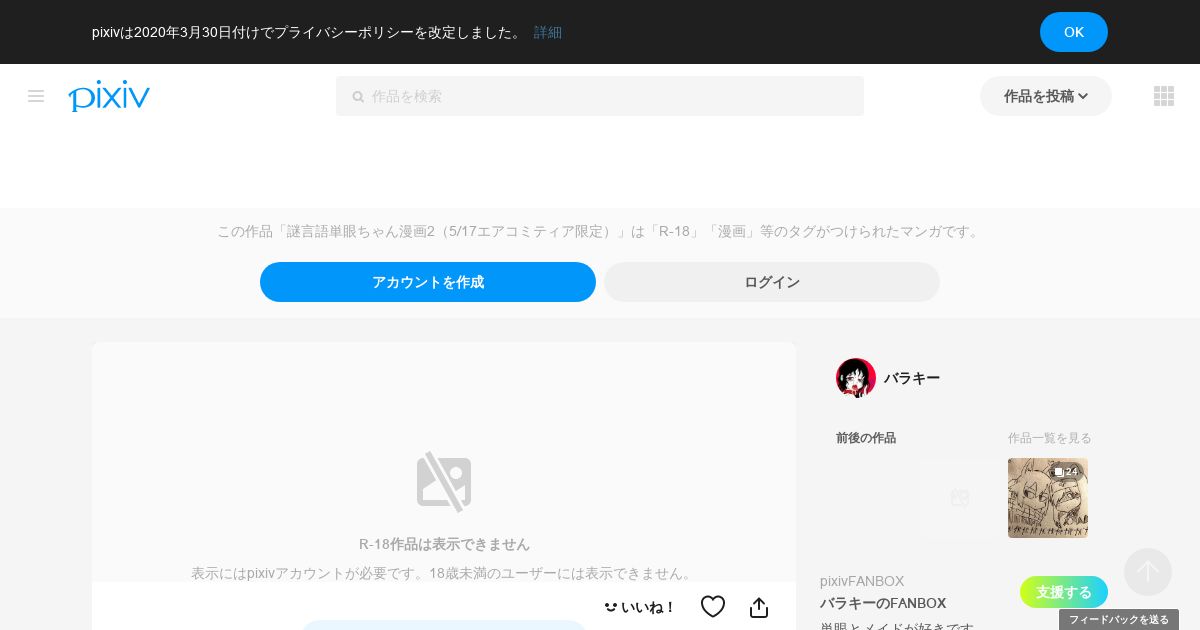Expand the 作品を投稿 dropdown
The width and height of the screenshot is (1200, 630).
1046,96
